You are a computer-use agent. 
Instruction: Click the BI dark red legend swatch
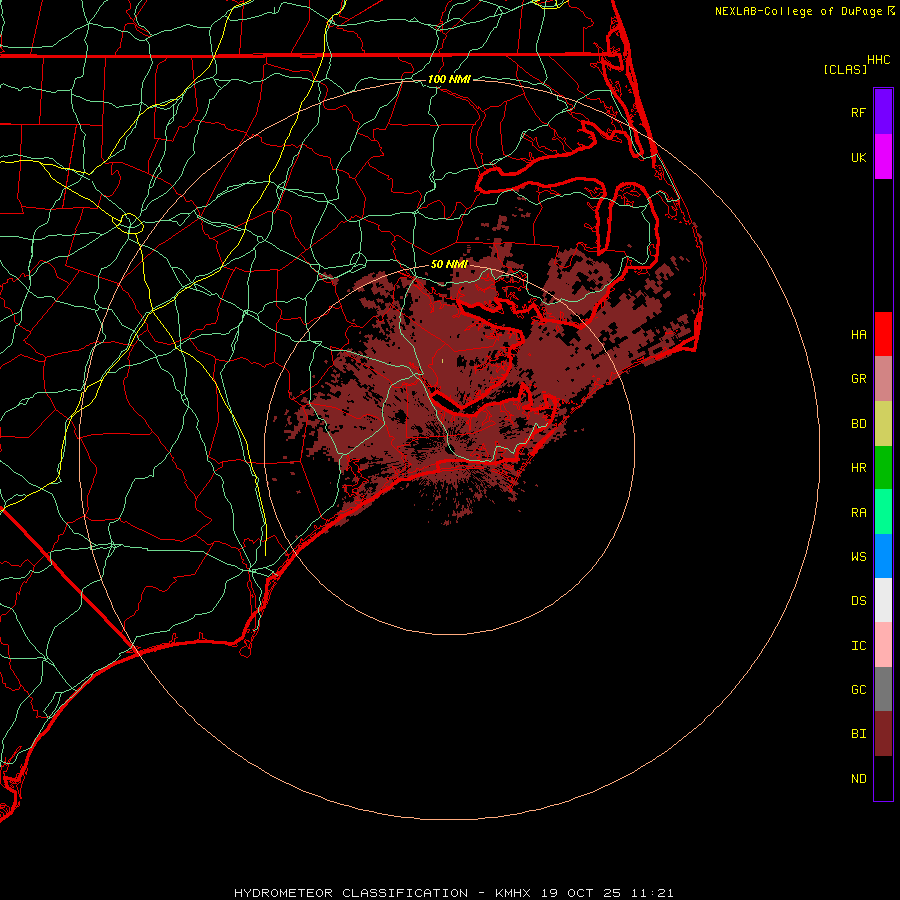[x=883, y=734]
